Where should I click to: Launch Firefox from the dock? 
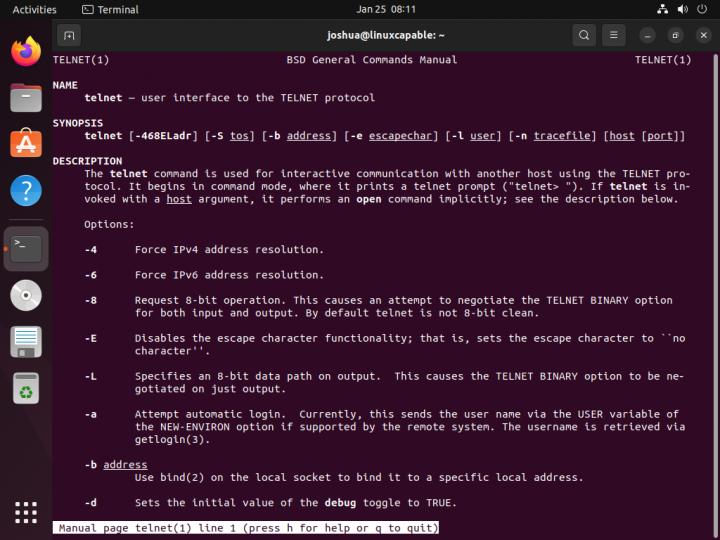pos(26,51)
